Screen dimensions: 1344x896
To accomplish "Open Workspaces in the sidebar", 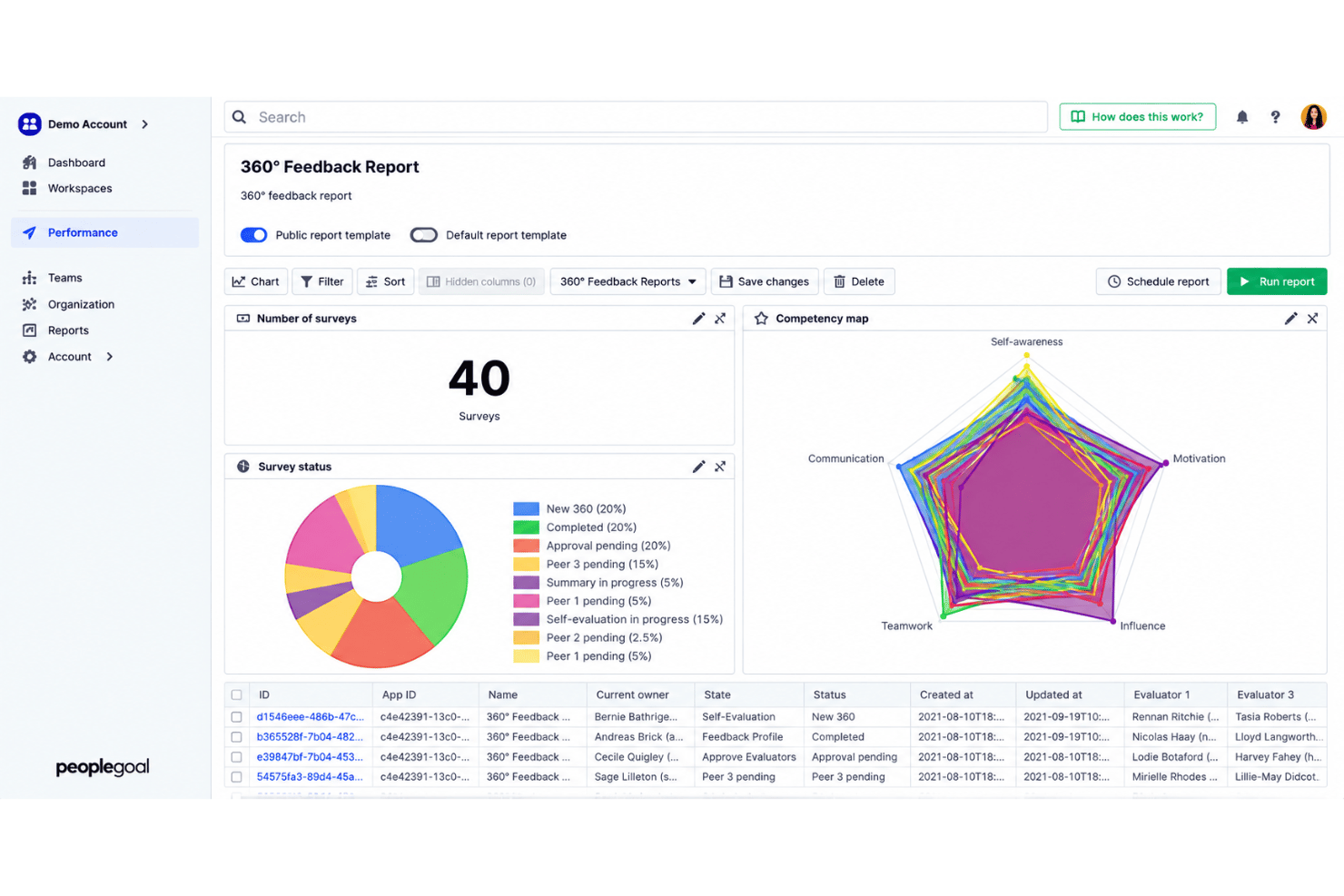I will (80, 189).
